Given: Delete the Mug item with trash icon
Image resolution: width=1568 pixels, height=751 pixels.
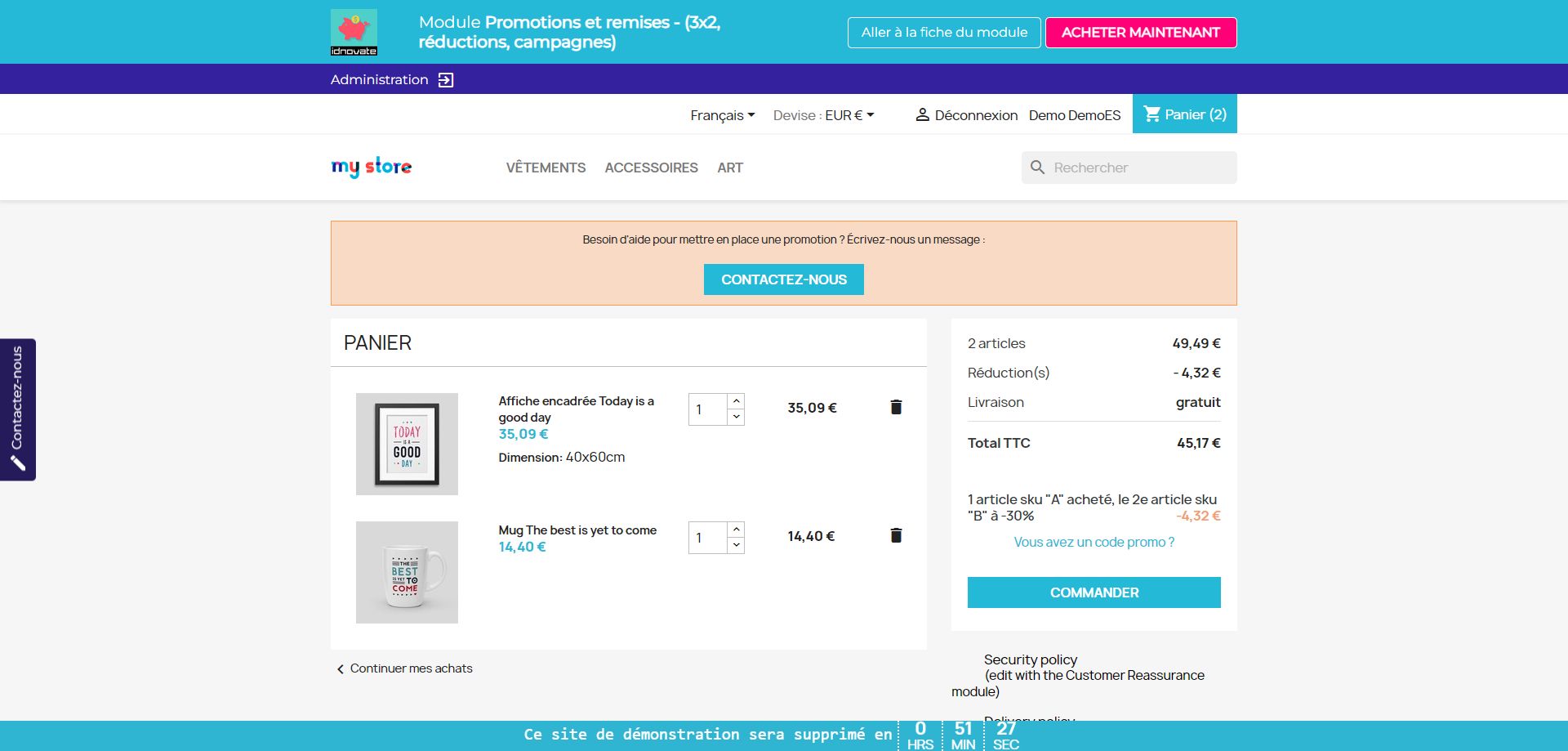Looking at the screenshot, I should pos(896,535).
